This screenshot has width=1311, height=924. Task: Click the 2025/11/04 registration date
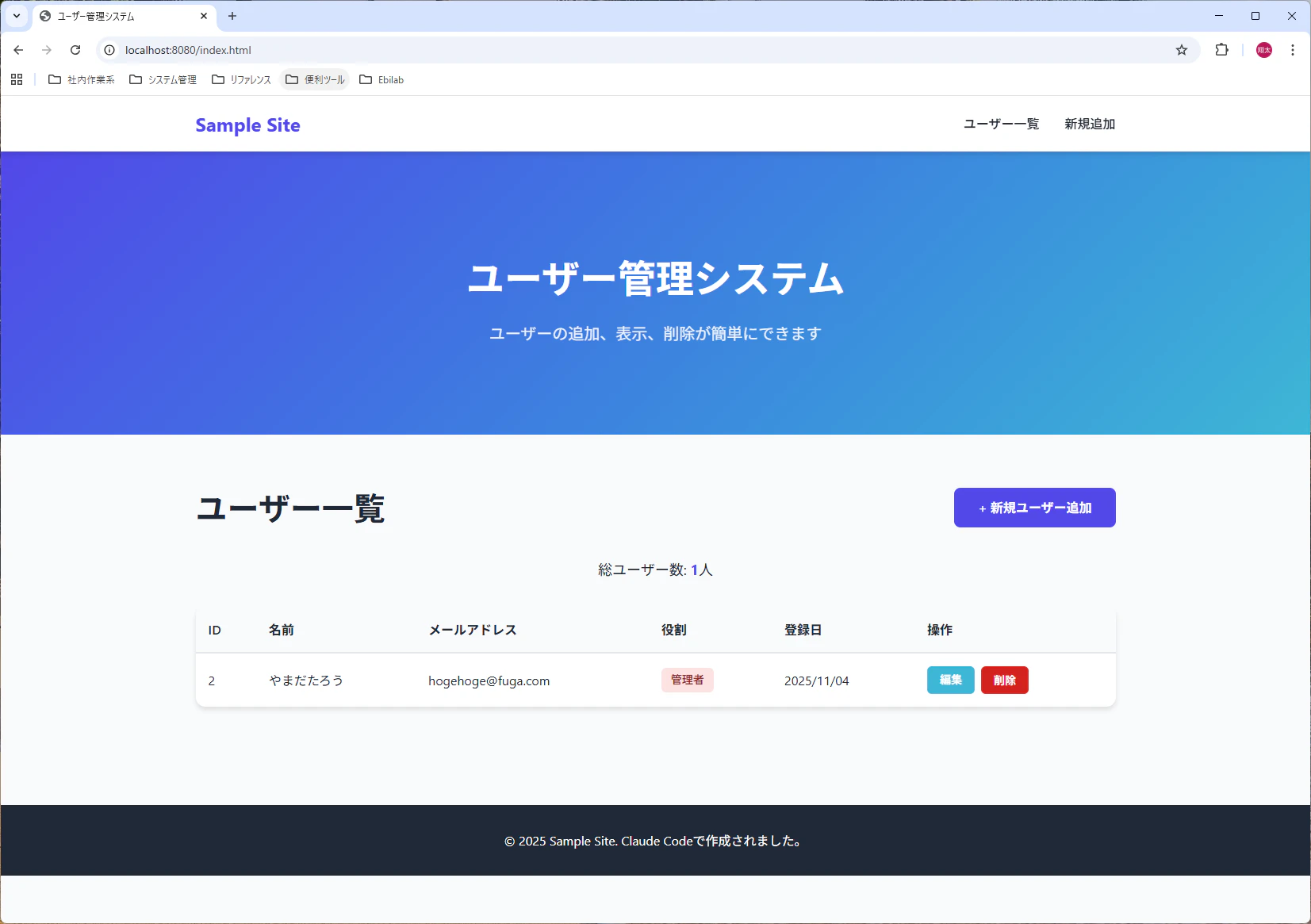pyautogui.click(x=816, y=681)
